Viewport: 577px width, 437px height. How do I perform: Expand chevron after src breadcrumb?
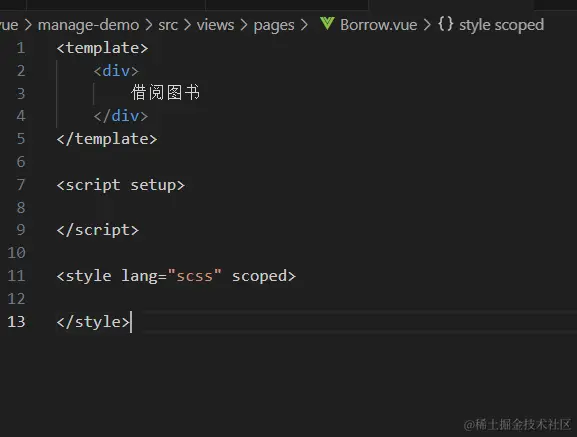click(x=187, y=25)
